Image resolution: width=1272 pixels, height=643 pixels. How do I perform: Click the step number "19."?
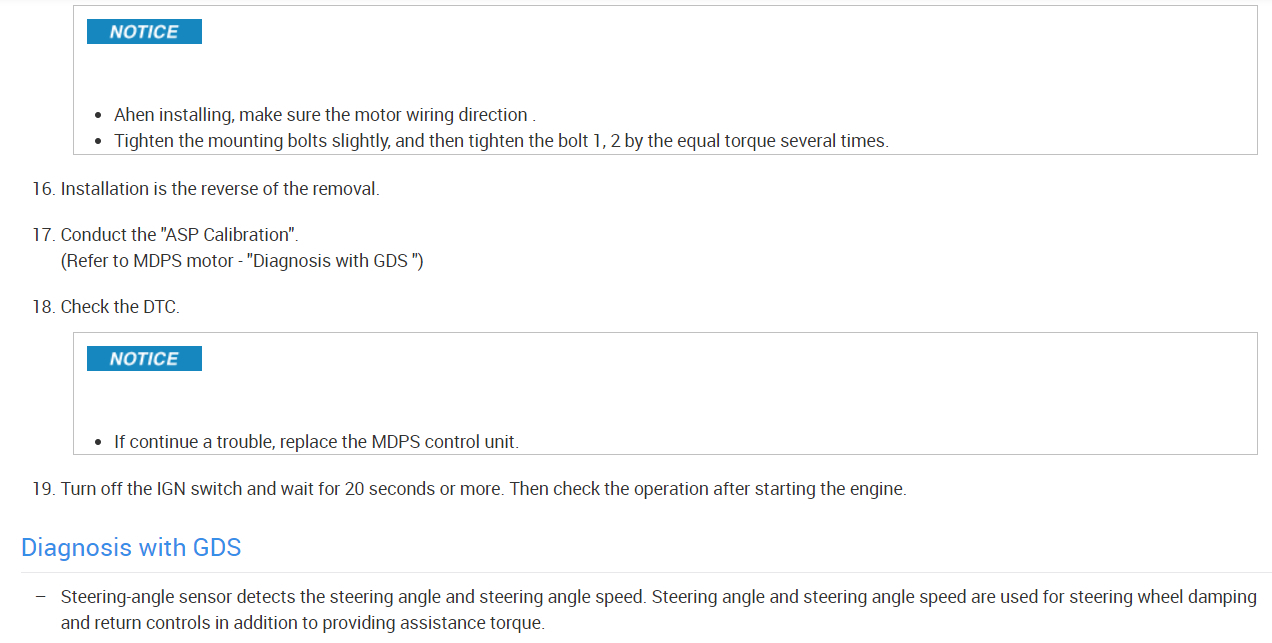click(43, 490)
